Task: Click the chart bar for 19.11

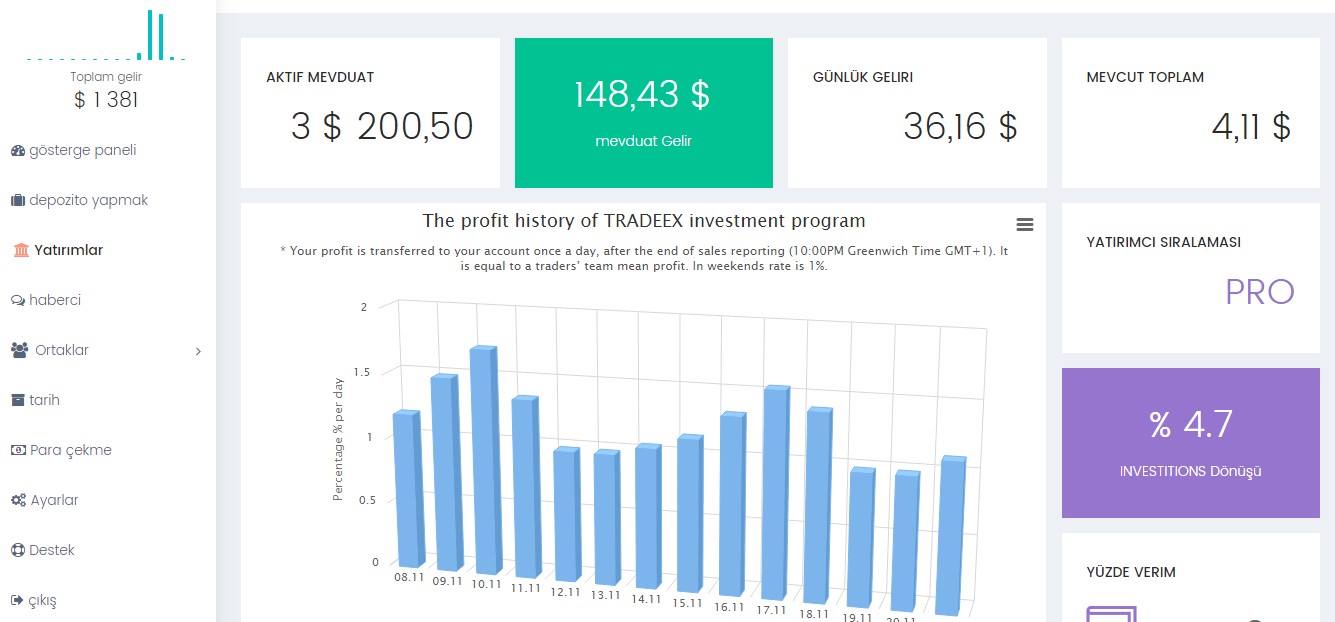Action: tap(863, 538)
